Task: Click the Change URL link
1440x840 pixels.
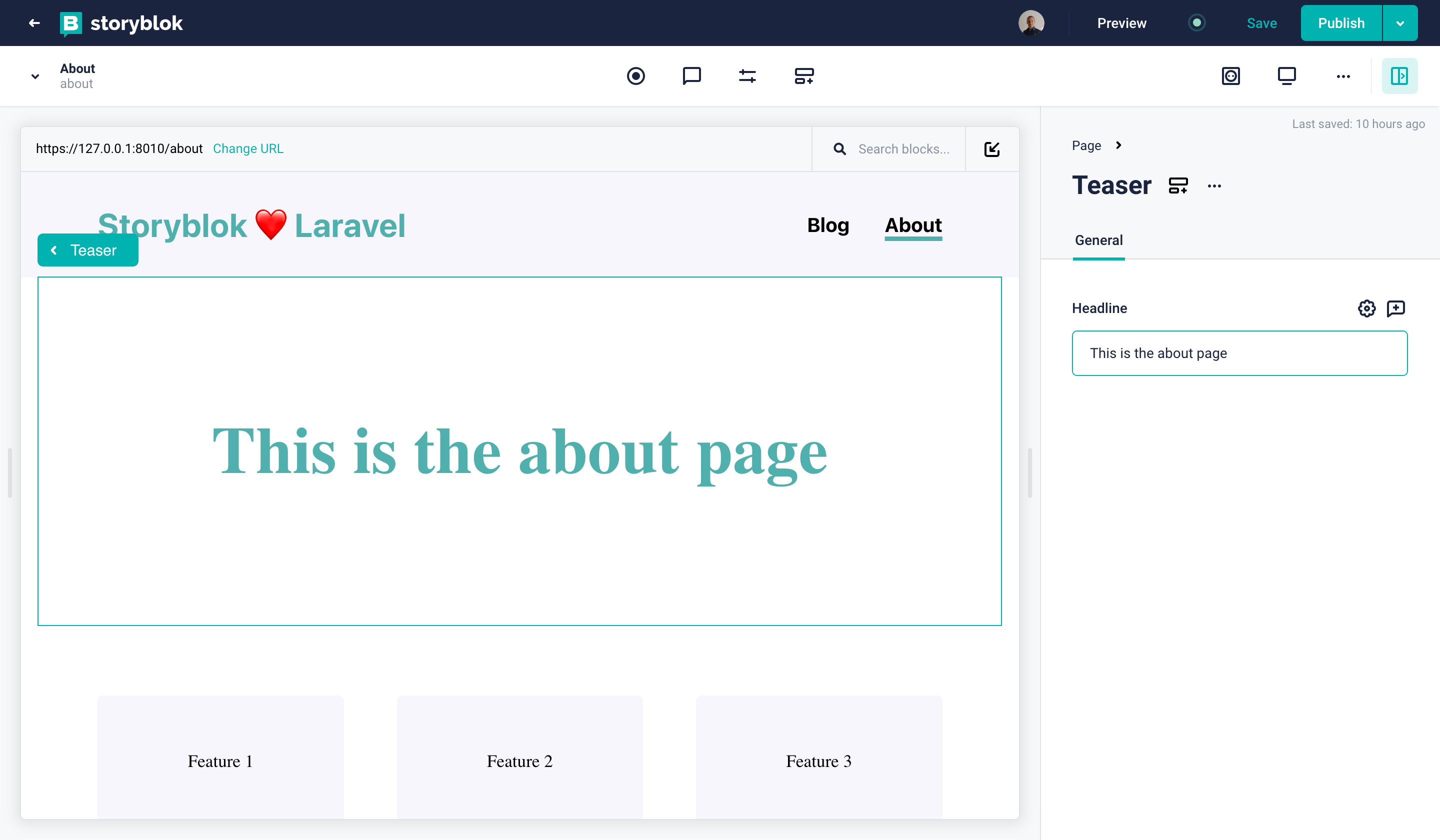Action: click(248, 148)
